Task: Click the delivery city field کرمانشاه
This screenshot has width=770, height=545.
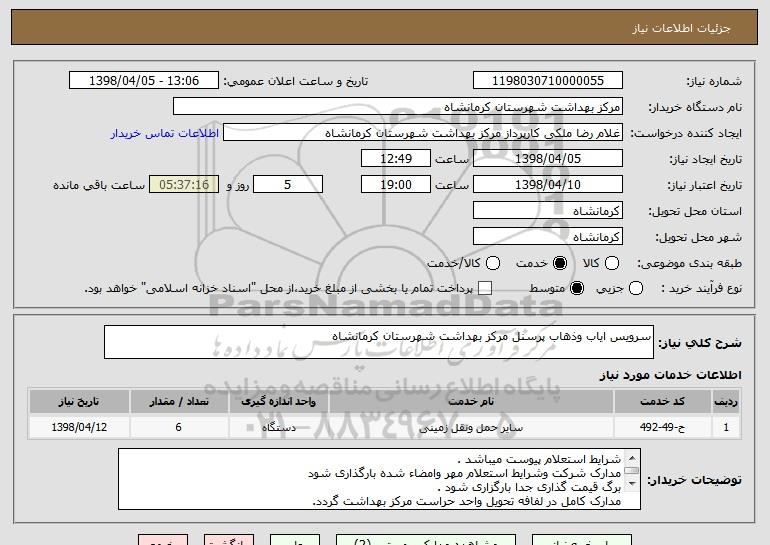Action: pos(548,237)
